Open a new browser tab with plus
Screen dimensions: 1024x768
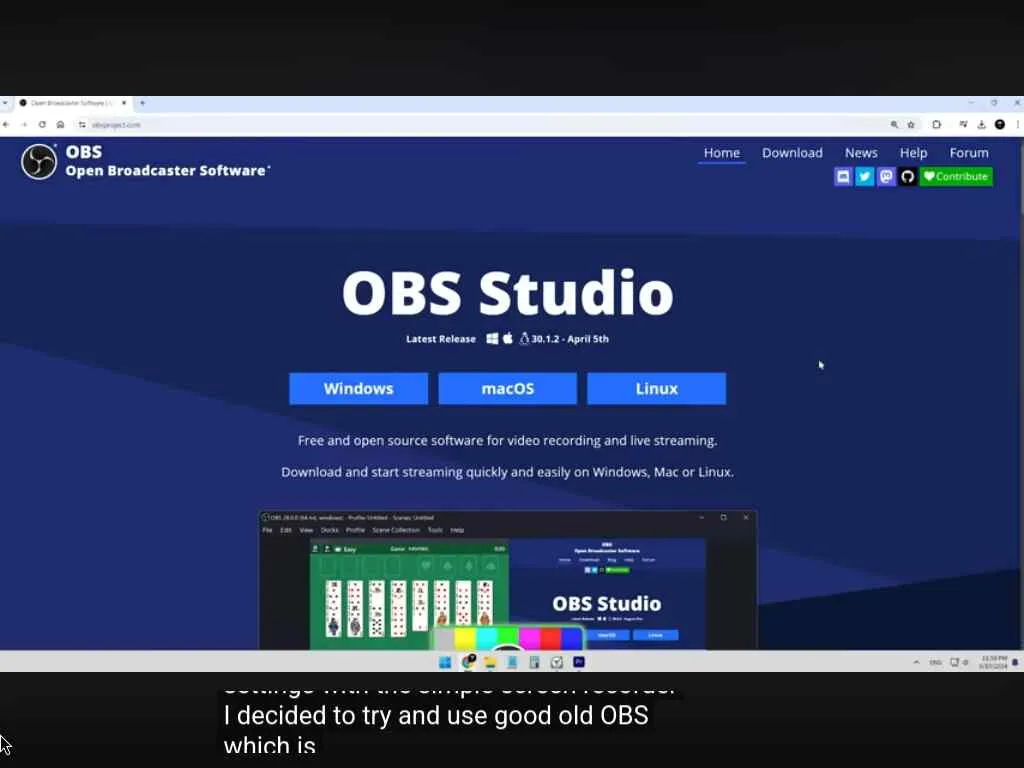click(x=142, y=103)
